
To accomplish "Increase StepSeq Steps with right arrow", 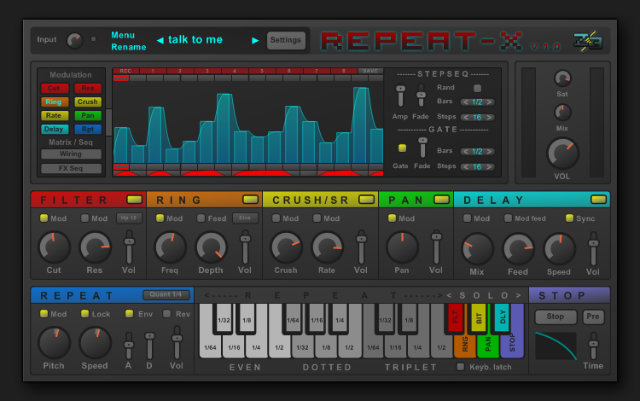I will pyautogui.click(x=489, y=117).
